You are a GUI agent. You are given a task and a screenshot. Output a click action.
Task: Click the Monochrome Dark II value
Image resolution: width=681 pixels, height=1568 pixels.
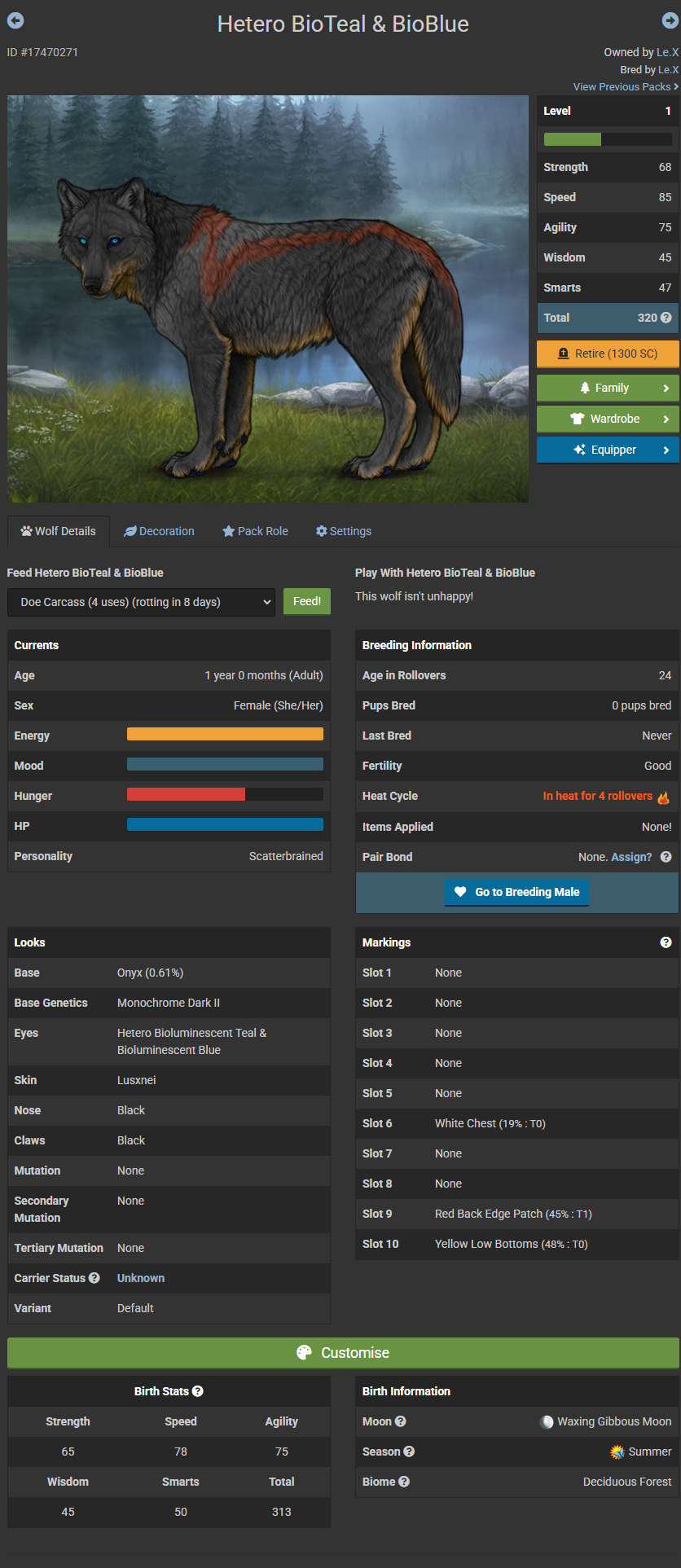(x=169, y=1003)
